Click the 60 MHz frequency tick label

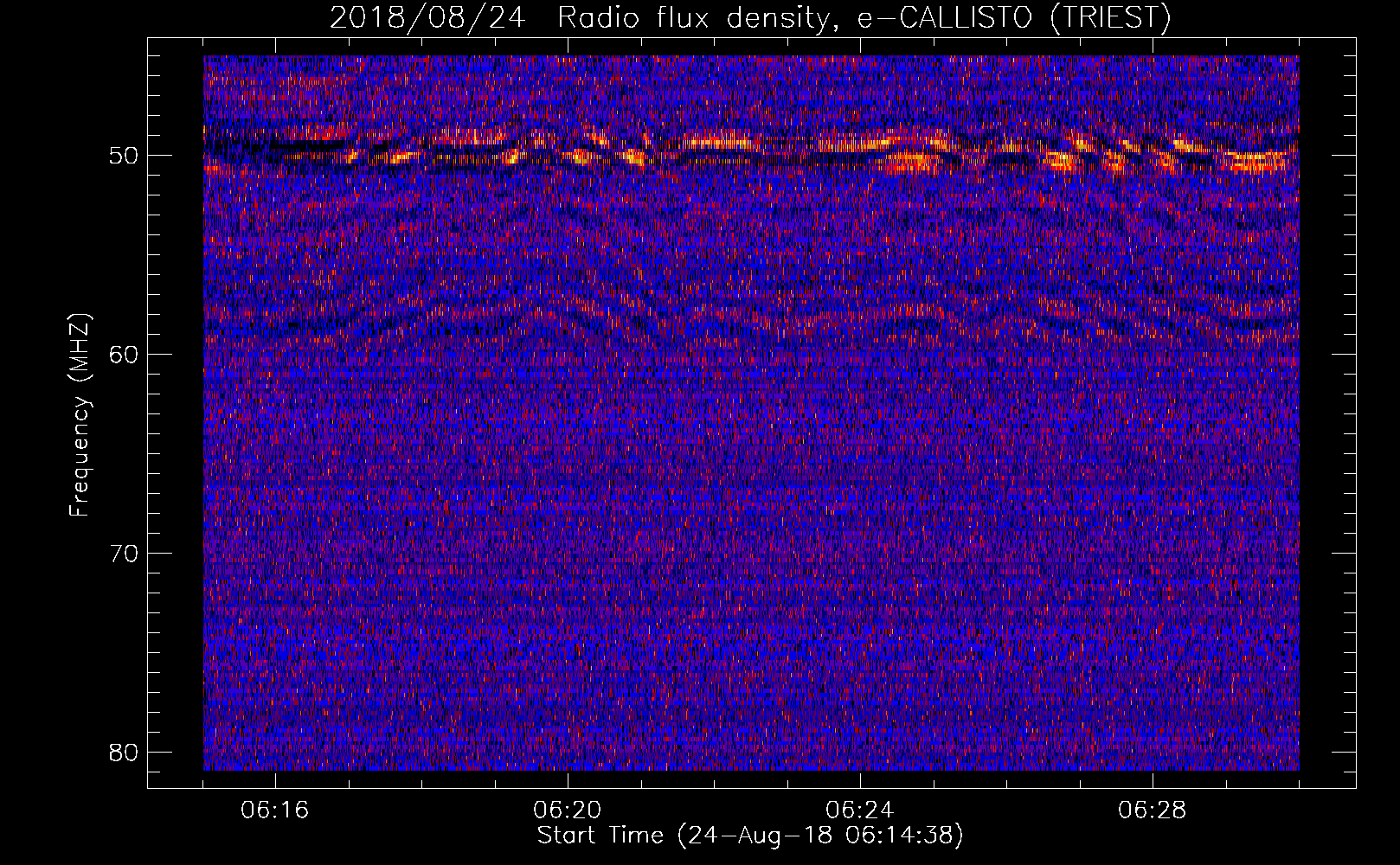point(125,355)
